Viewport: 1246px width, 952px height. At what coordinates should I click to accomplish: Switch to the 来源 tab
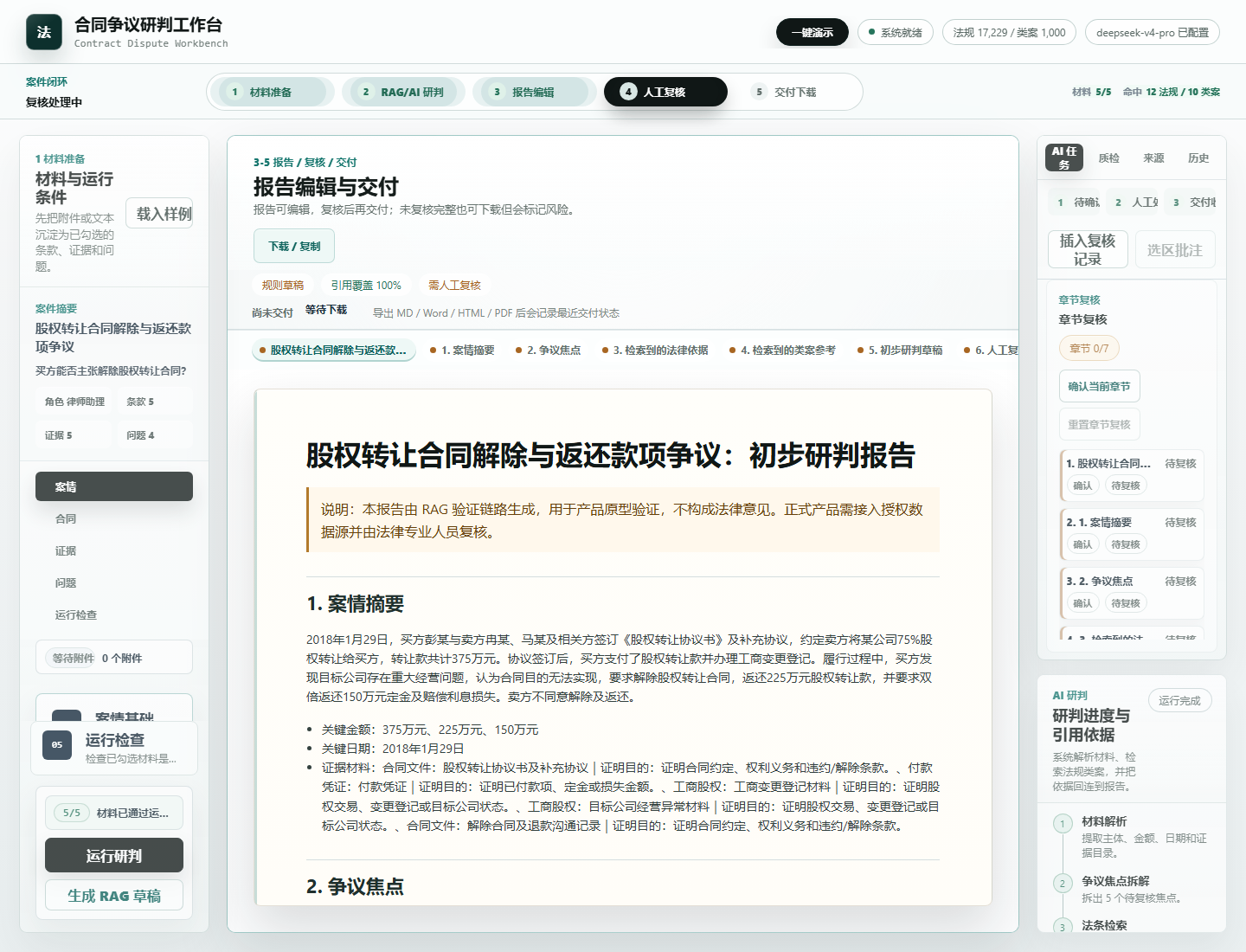pyautogui.click(x=1154, y=158)
